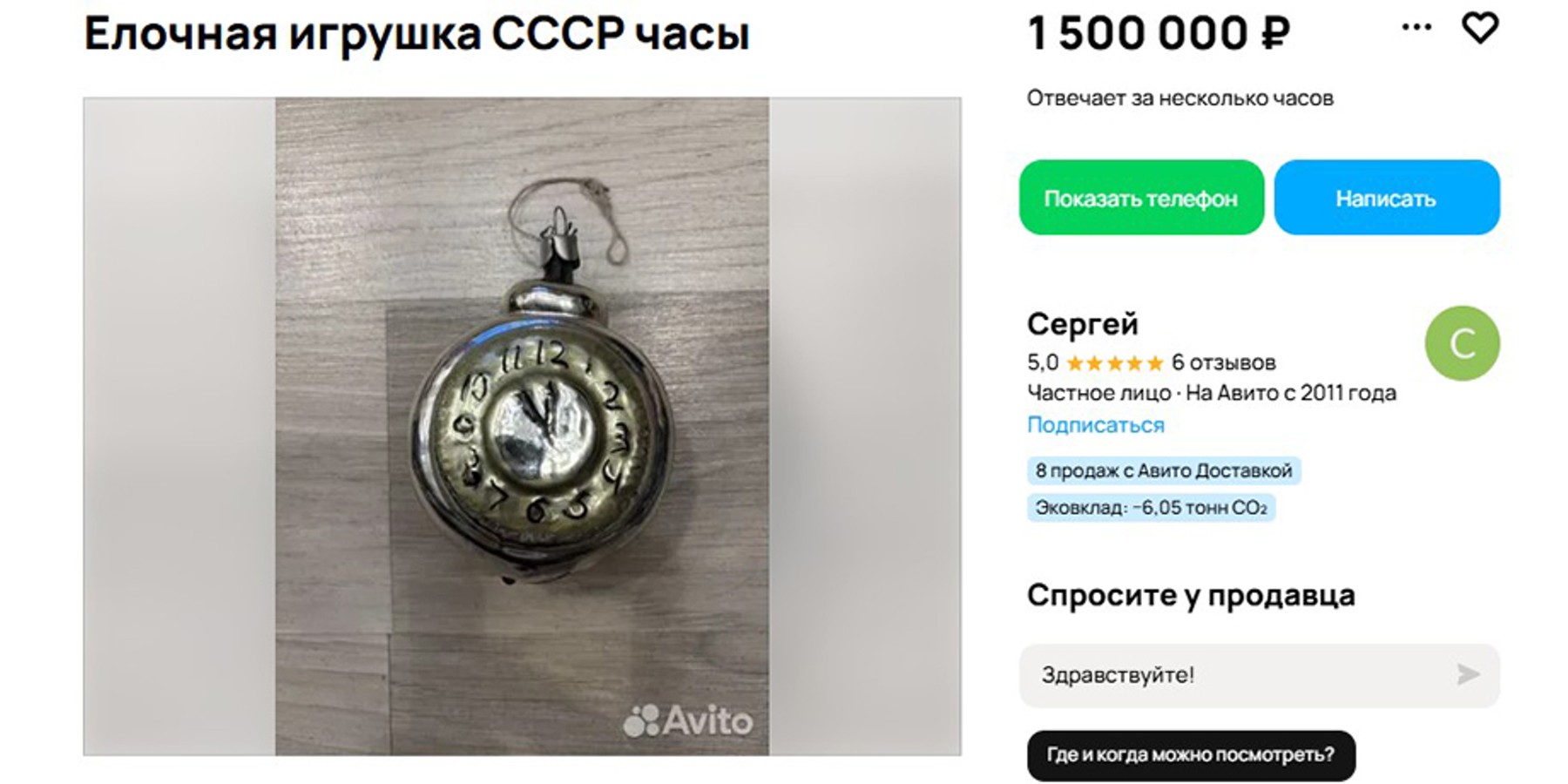1568x784 pixels.
Task: Open seller name Сергей profile link
Action: point(1082,324)
